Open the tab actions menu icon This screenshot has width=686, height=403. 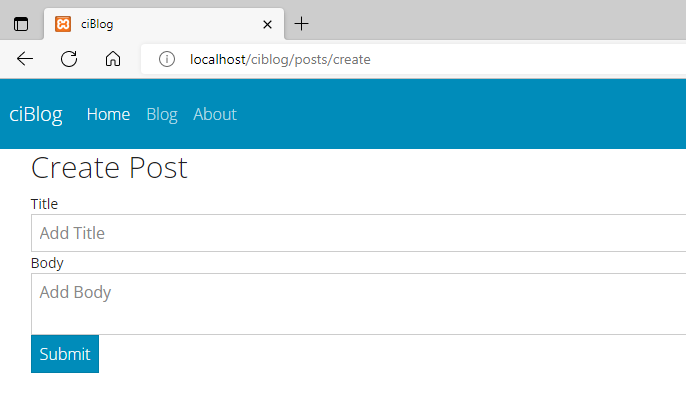(21, 24)
